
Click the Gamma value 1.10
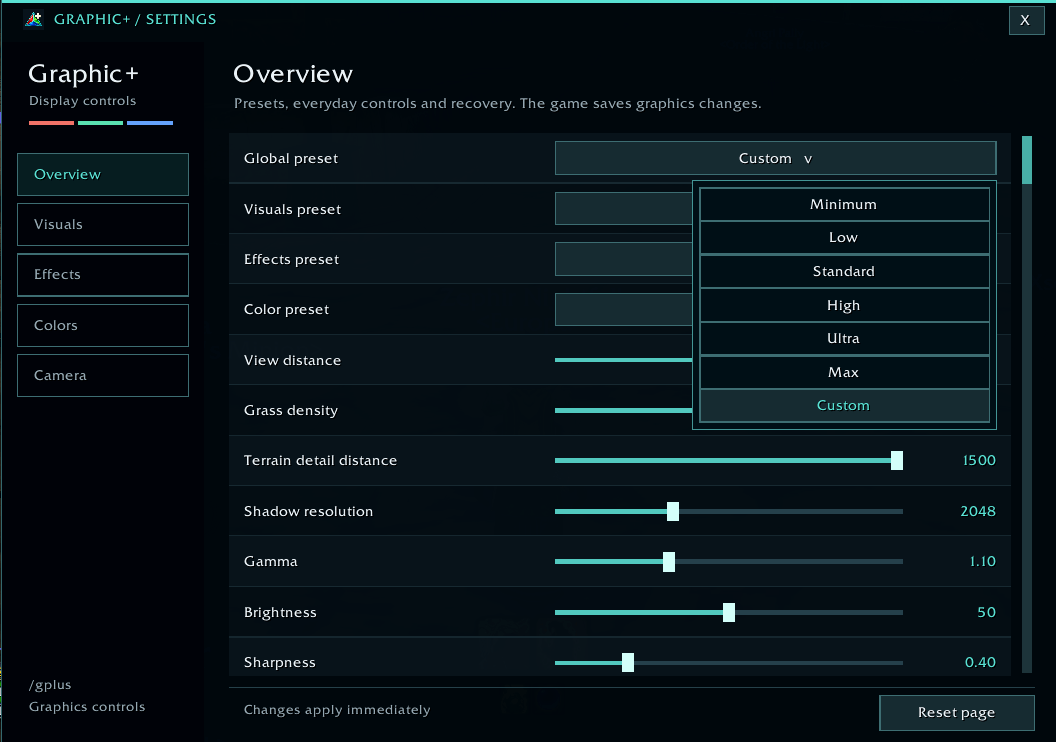983,562
